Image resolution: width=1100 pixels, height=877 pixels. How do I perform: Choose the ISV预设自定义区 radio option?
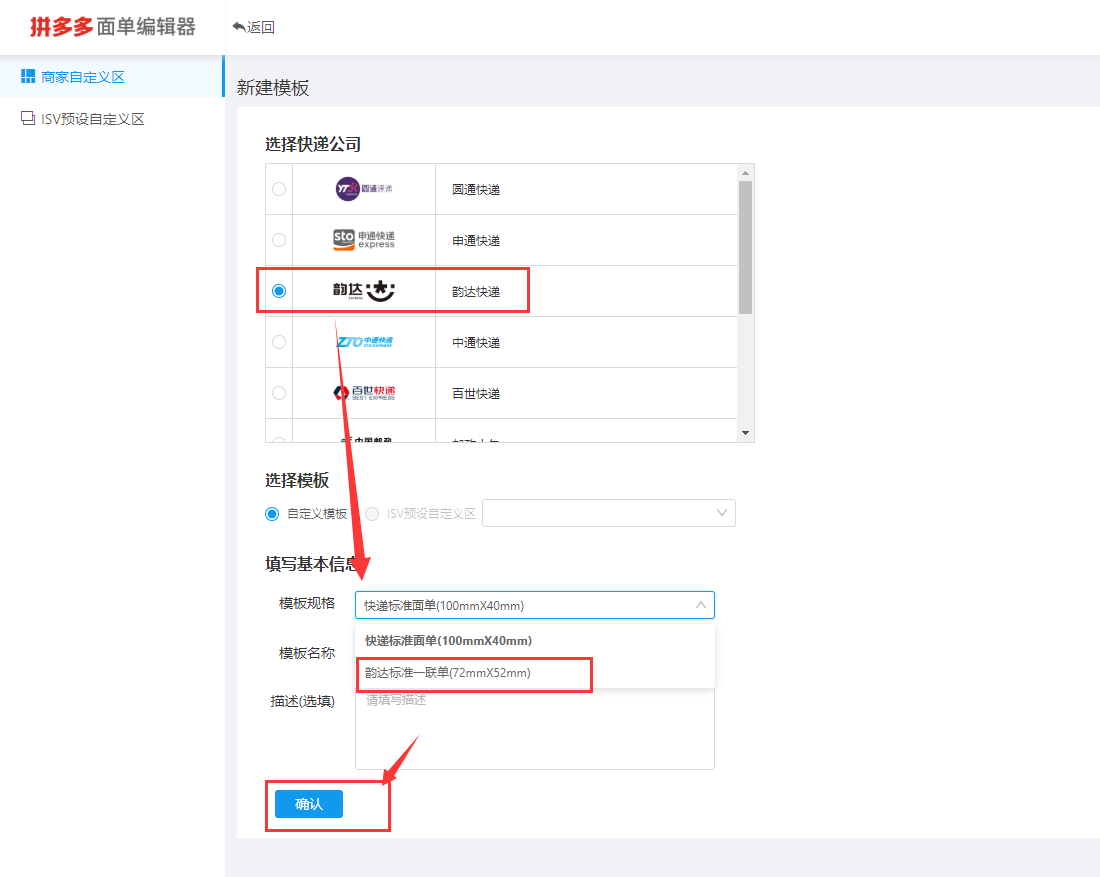click(x=372, y=514)
